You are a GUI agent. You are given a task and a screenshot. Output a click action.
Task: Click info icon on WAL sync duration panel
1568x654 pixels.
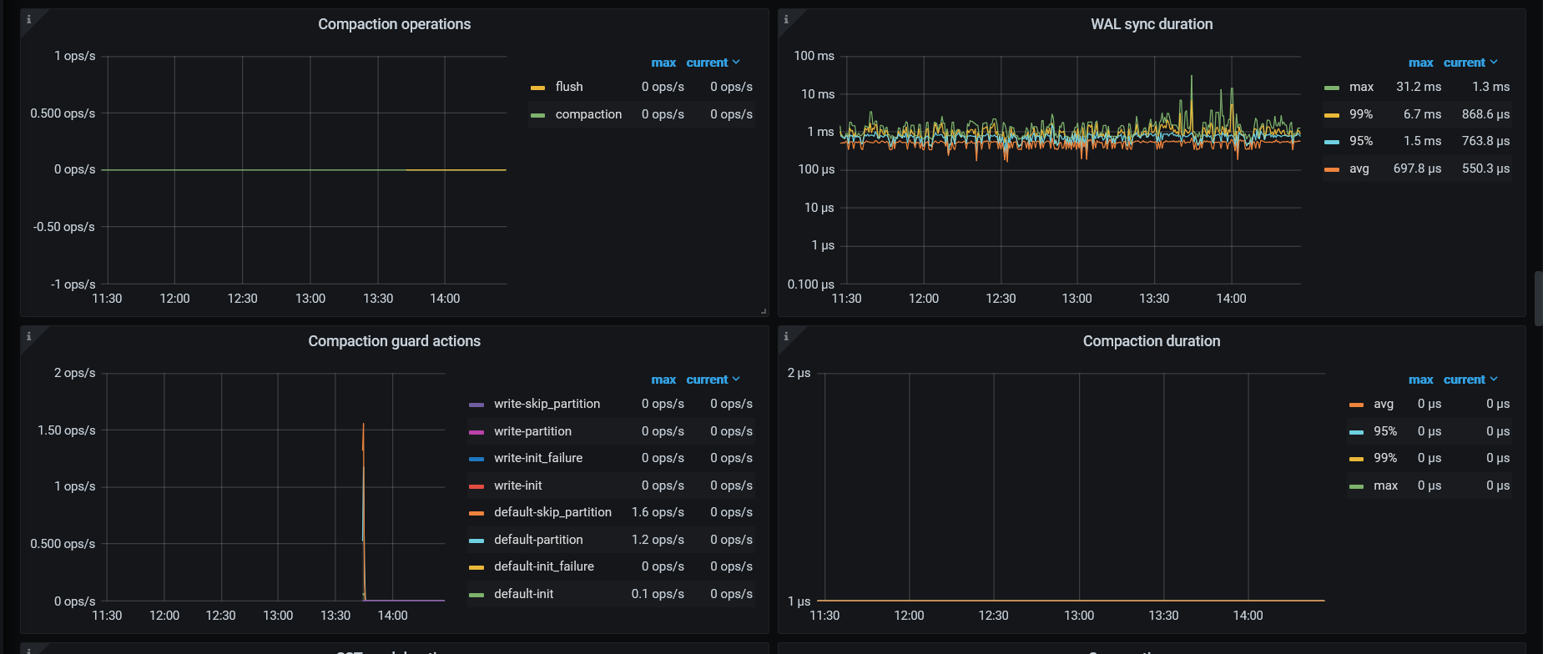pyautogui.click(x=786, y=19)
